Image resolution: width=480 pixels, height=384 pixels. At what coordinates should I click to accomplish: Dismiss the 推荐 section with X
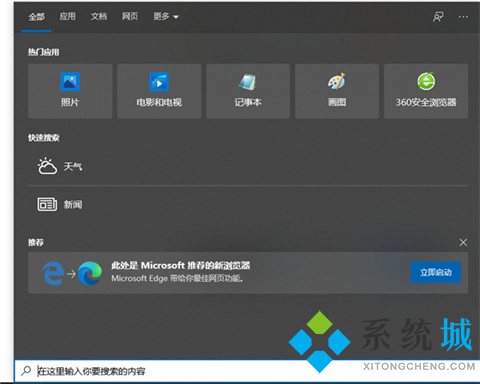(463, 242)
